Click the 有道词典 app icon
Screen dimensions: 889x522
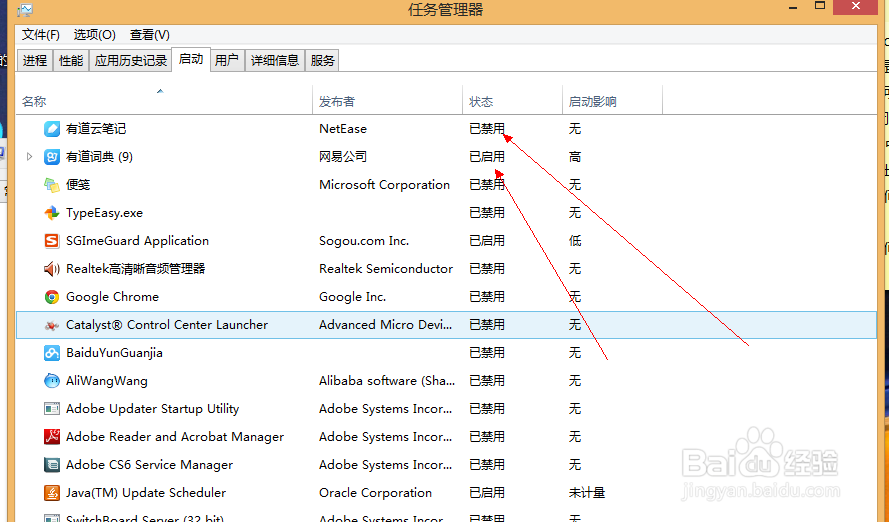[52, 157]
